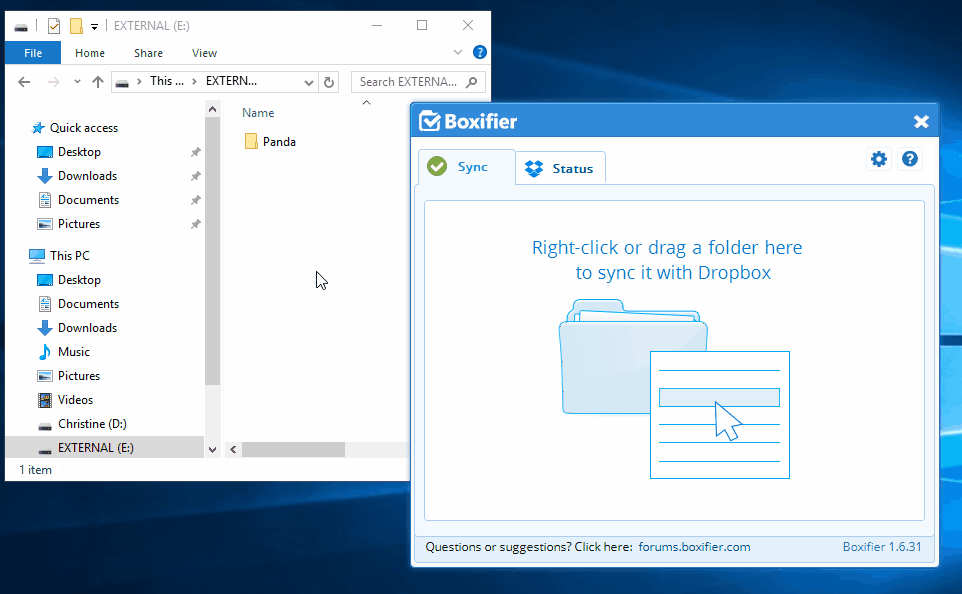The width and height of the screenshot is (962, 594).
Task: Click the pin icon beside Documents
Action: click(195, 200)
